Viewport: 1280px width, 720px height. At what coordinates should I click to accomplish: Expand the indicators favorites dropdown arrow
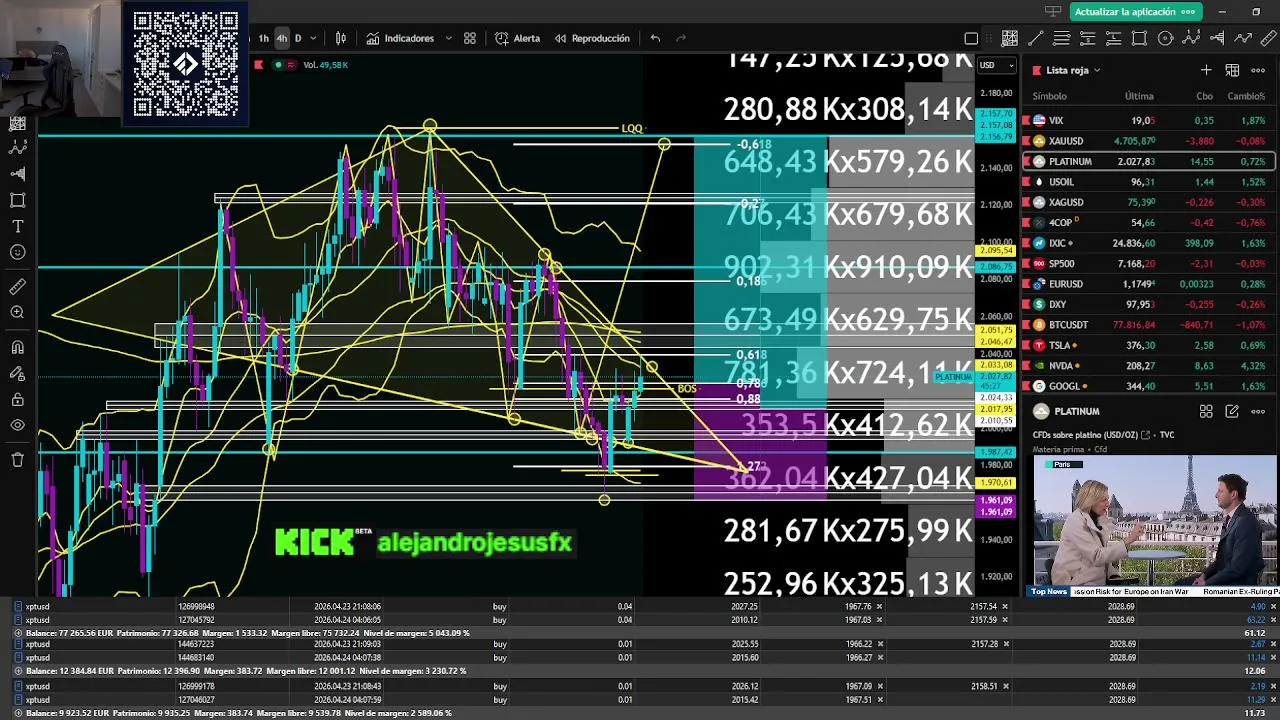[448, 38]
